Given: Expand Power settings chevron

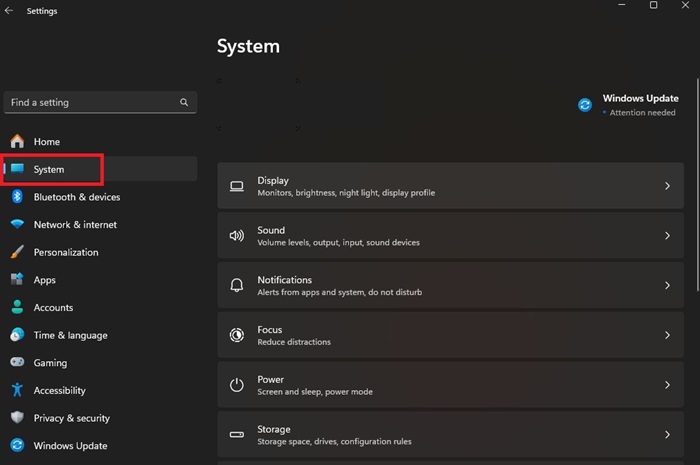Looking at the screenshot, I should click(667, 385).
